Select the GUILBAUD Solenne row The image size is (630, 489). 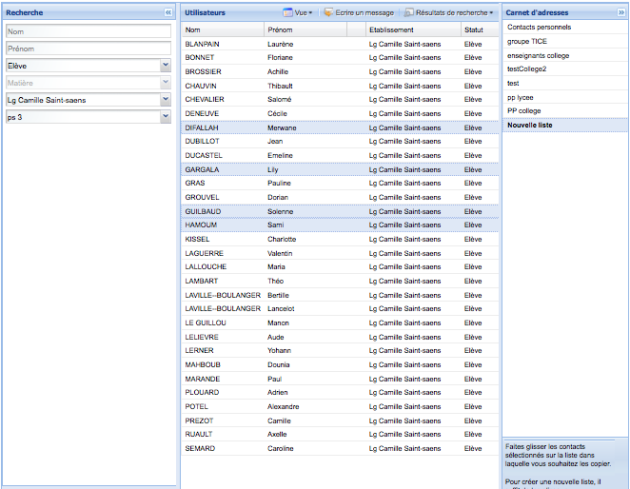click(340, 211)
